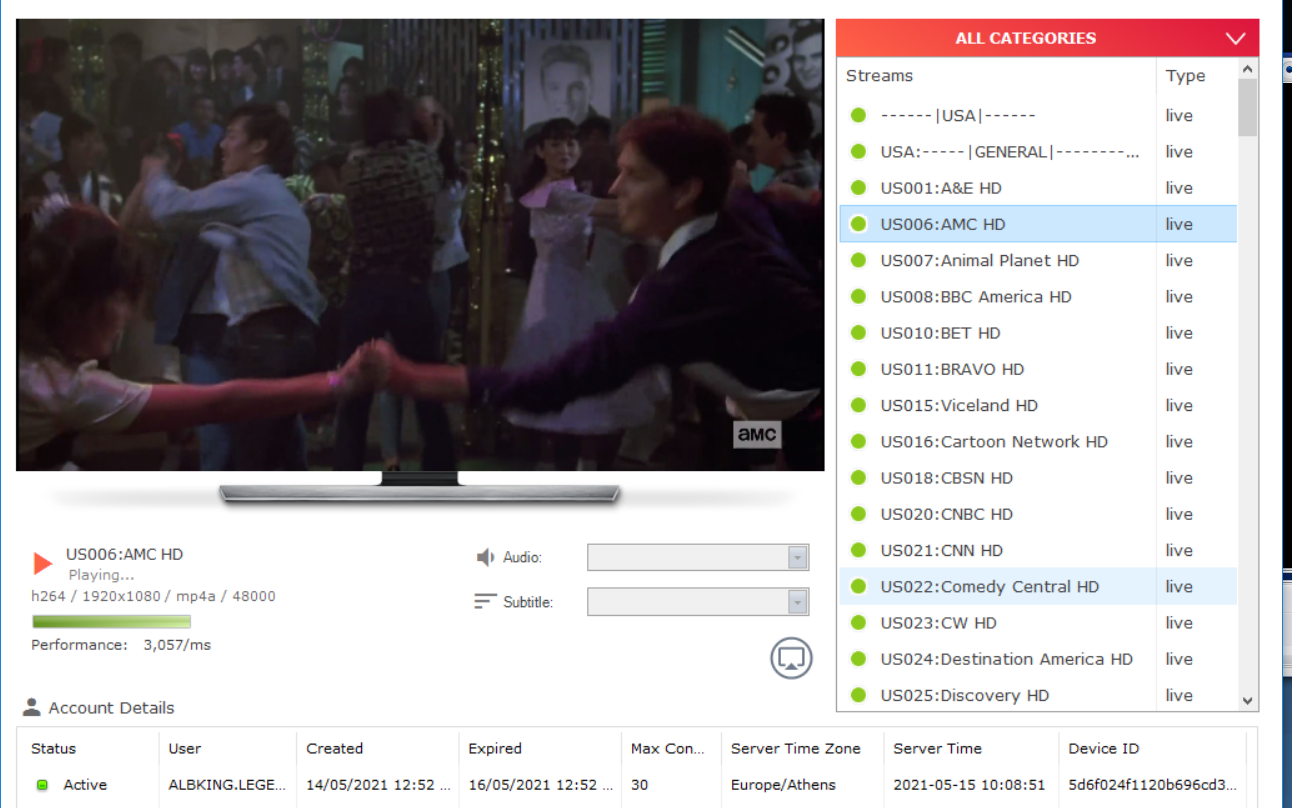This screenshot has height=808, width=1292.
Task: Click the green dot beside US008:BBC America HD
Action: pos(858,296)
